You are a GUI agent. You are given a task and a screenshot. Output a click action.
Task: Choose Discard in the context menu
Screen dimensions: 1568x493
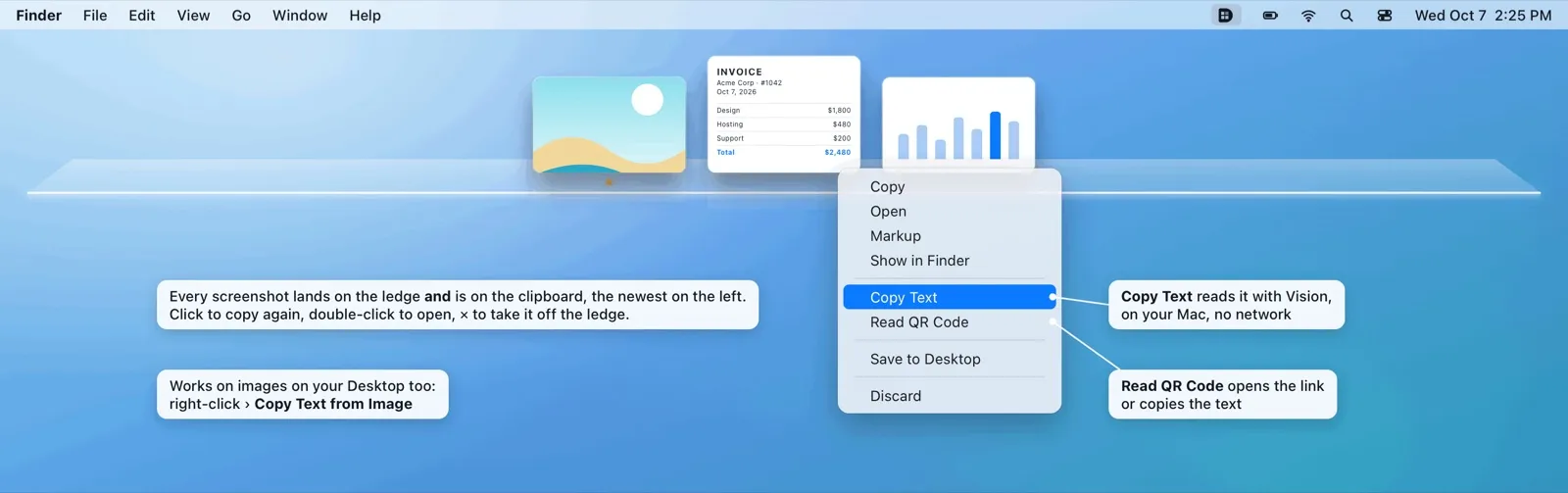click(x=950, y=396)
